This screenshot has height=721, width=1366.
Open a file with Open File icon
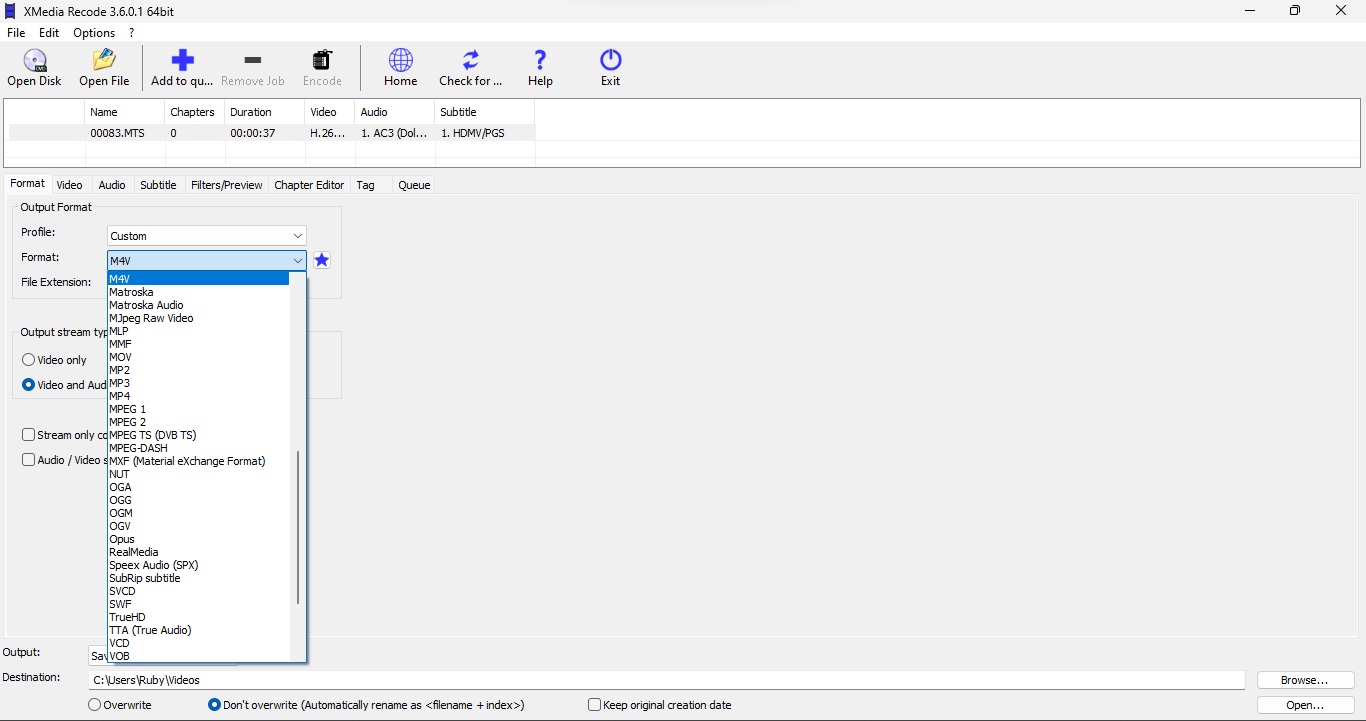pyautogui.click(x=104, y=60)
